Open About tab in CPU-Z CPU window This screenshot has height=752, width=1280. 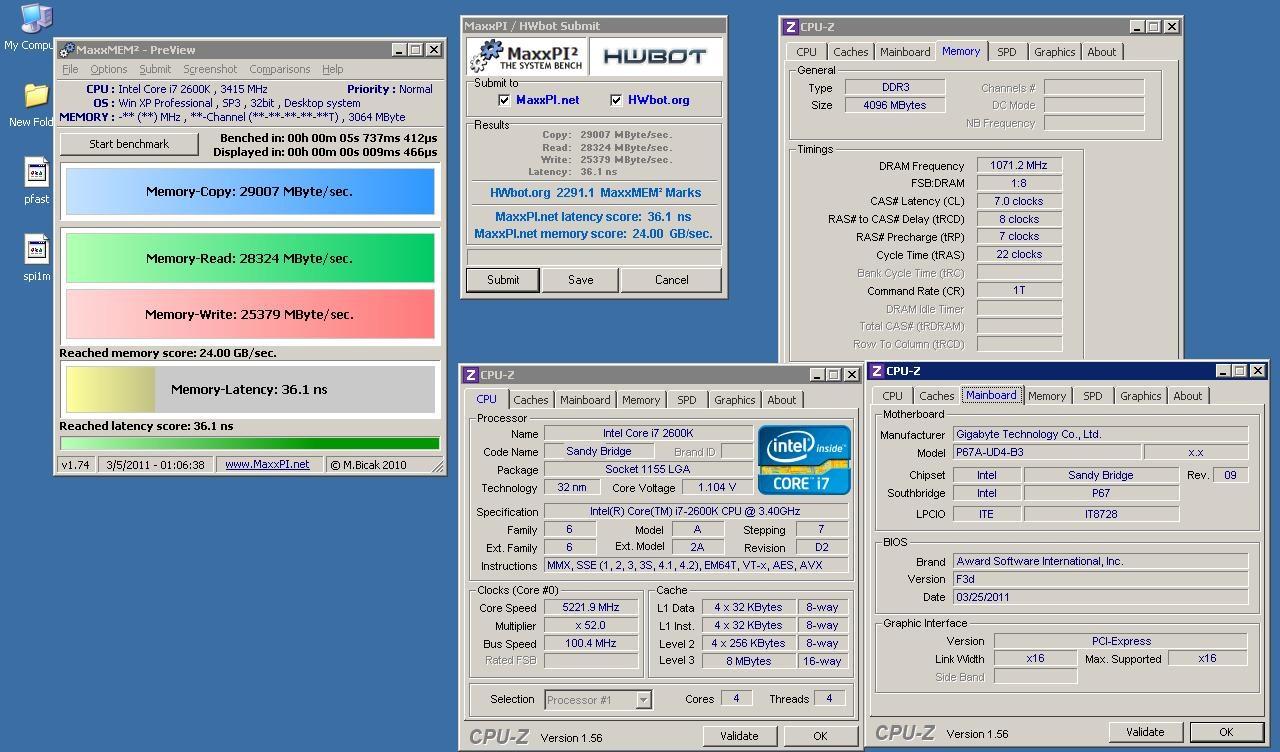tap(782, 400)
